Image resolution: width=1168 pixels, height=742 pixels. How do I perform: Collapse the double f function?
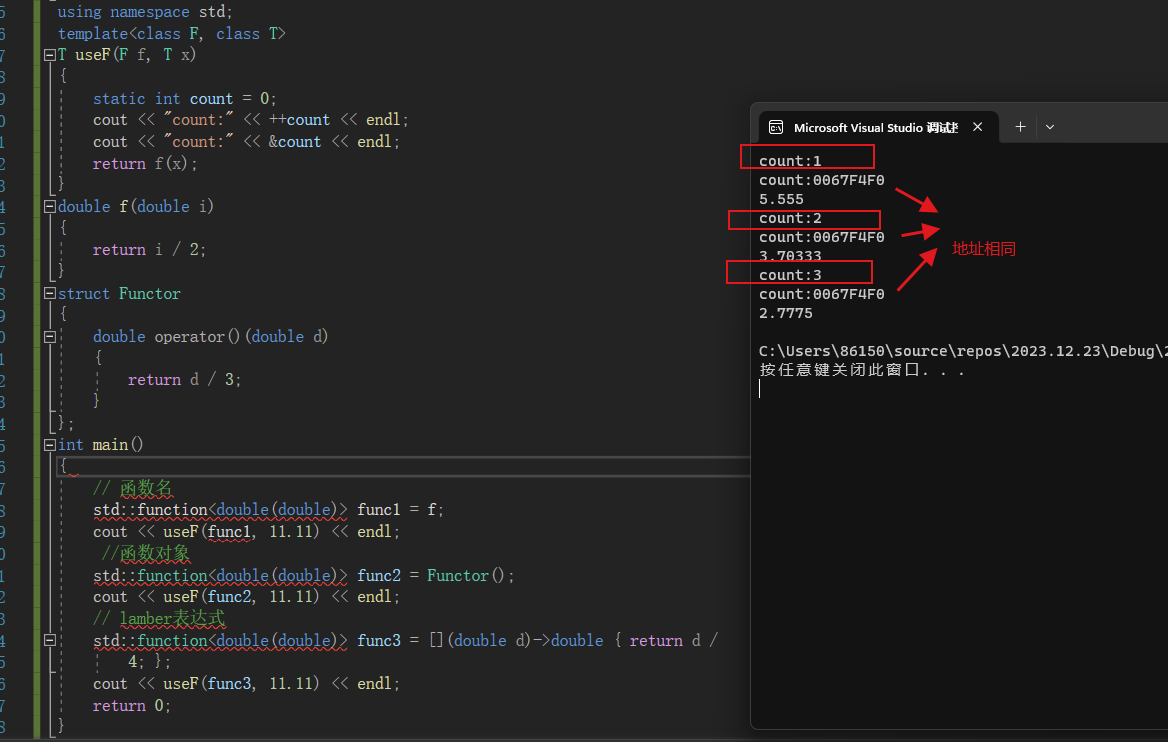49,206
